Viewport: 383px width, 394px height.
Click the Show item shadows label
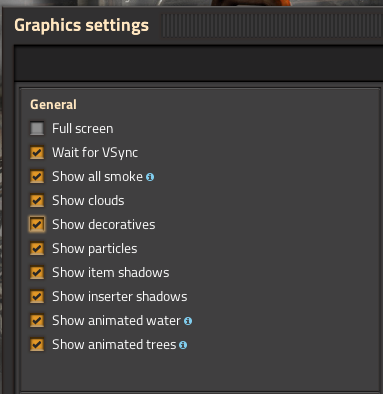[111, 273]
